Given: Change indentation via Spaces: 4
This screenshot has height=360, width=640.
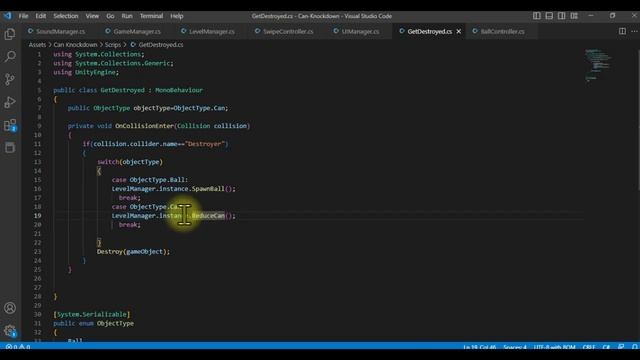Looking at the screenshot, I should coord(515,347).
